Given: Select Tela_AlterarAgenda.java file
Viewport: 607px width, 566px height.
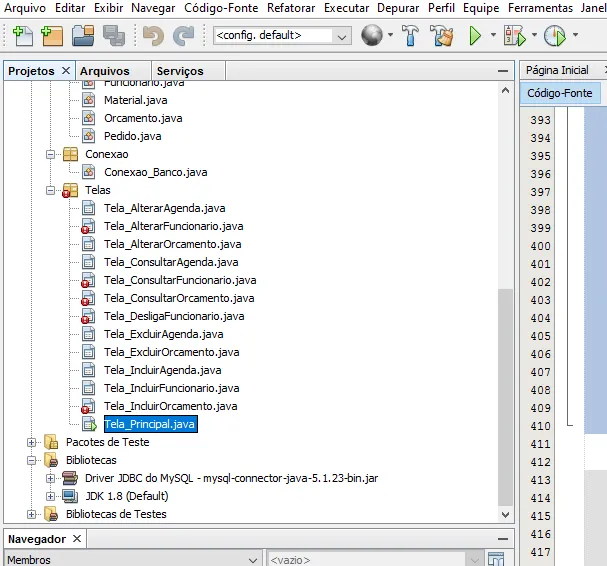Looking at the screenshot, I should pyautogui.click(x=165, y=208).
